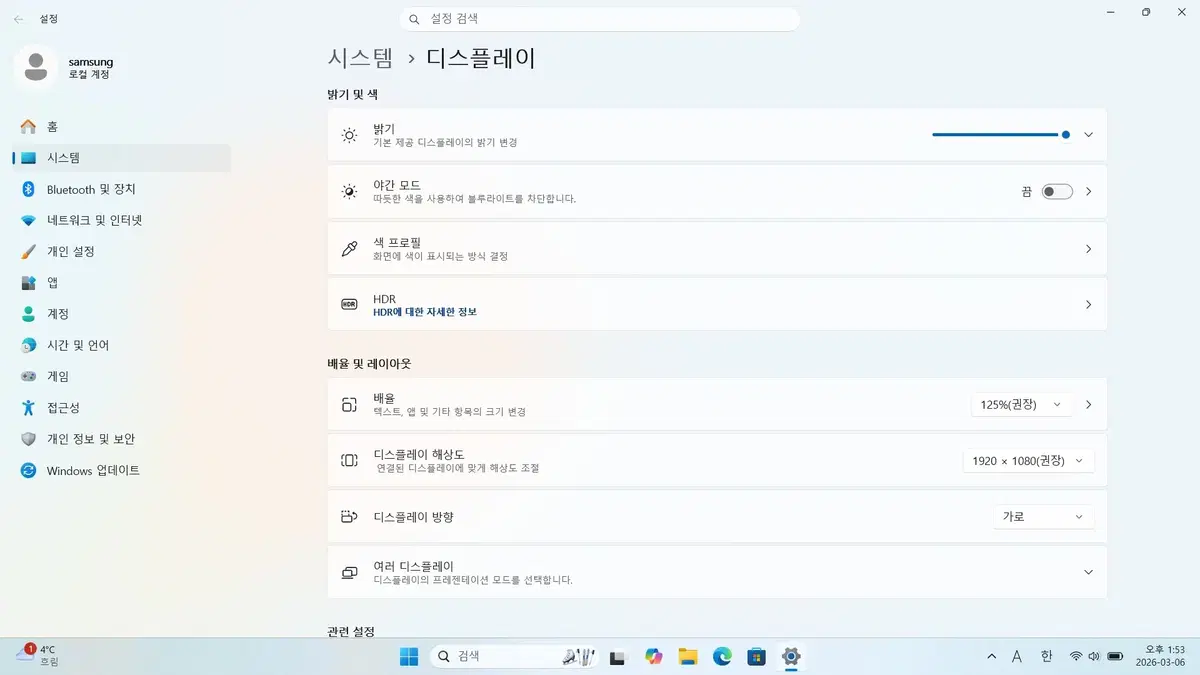Image resolution: width=1200 pixels, height=675 pixels.
Task: Click the 배율 scale icon
Action: (349, 404)
